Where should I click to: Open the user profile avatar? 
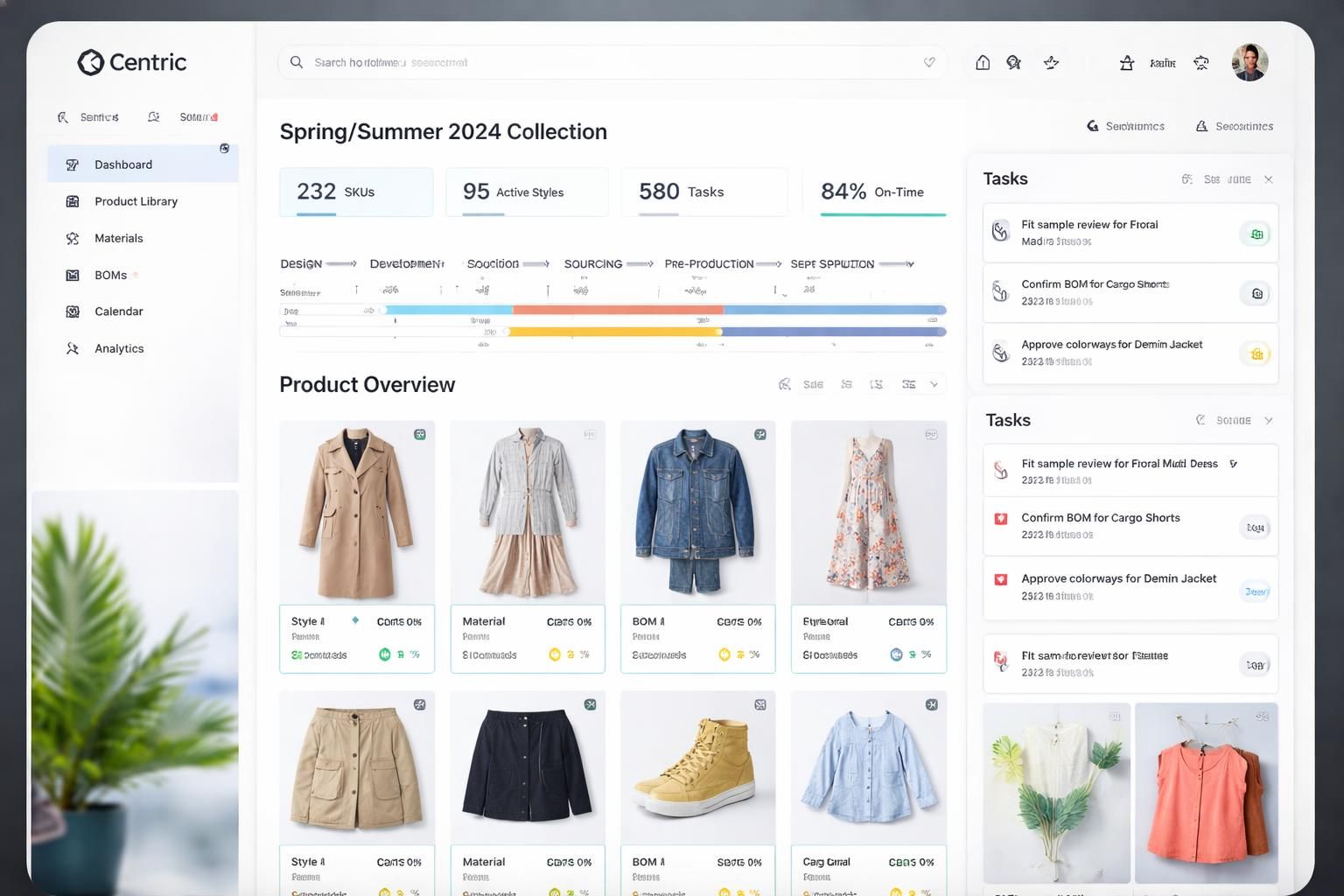[1249, 62]
